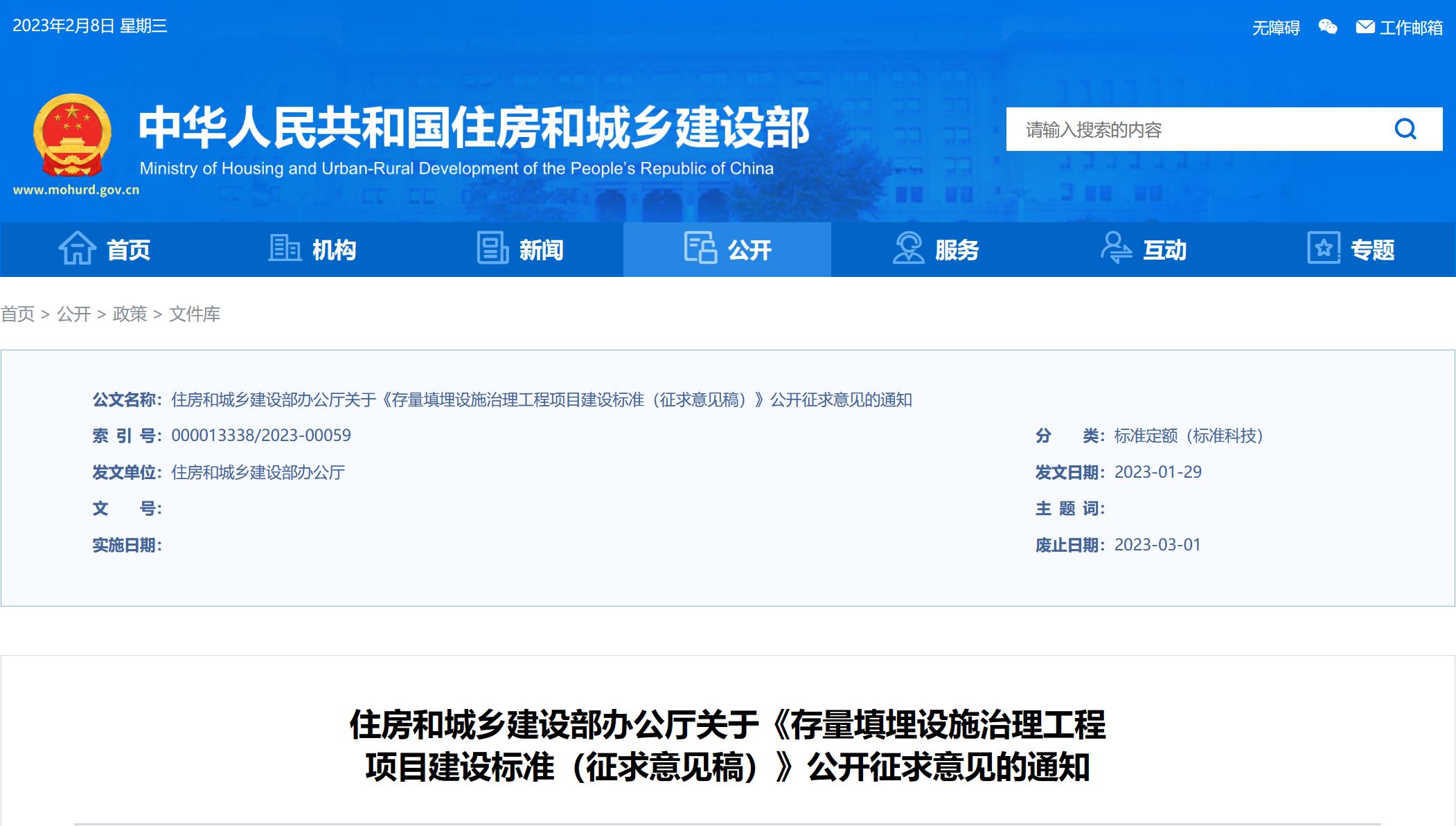Click the 发文单位 field label
The image size is (1456, 826).
coord(127,472)
